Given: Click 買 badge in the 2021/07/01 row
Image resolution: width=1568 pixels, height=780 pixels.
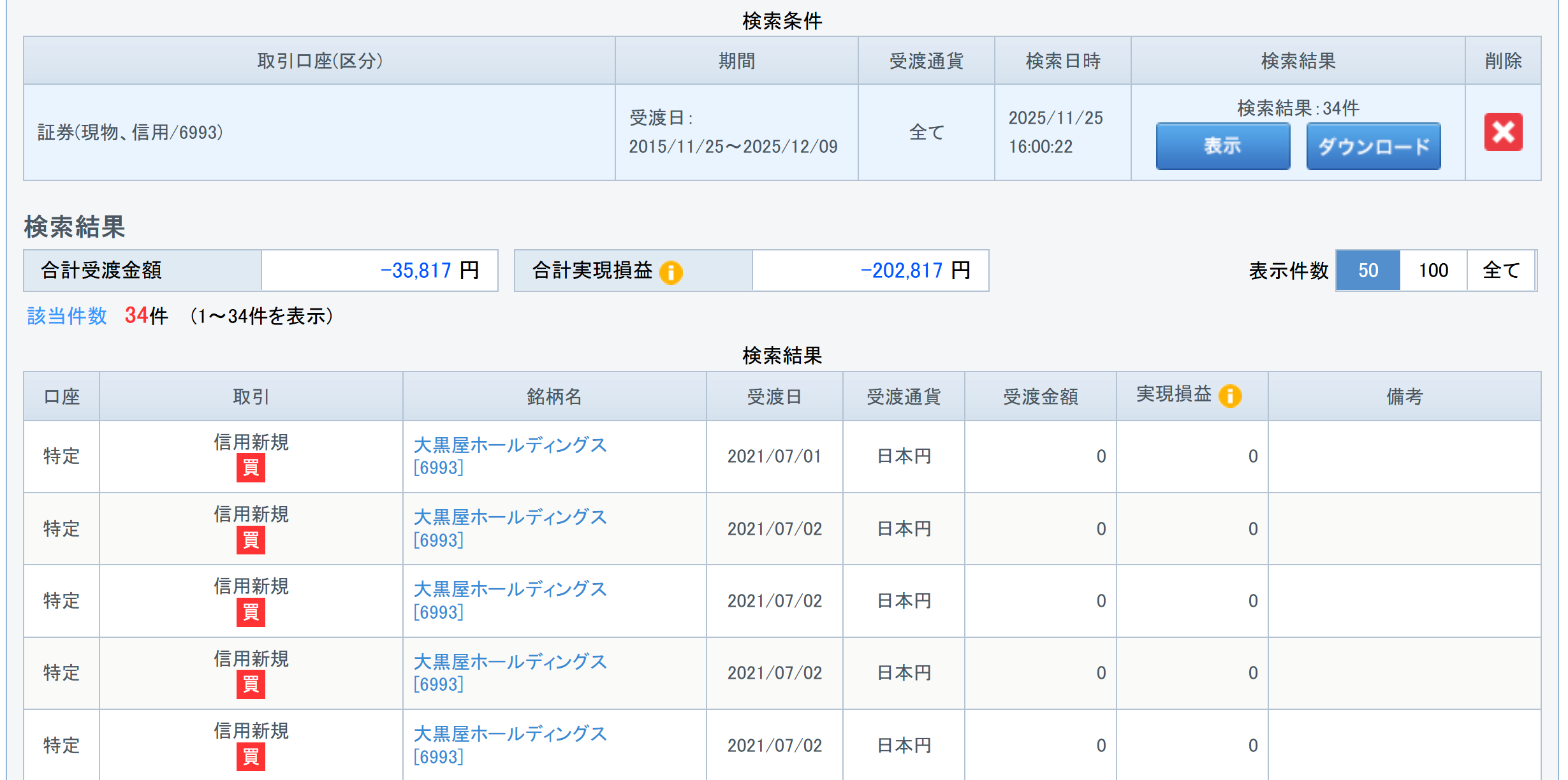Looking at the screenshot, I should [x=251, y=468].
